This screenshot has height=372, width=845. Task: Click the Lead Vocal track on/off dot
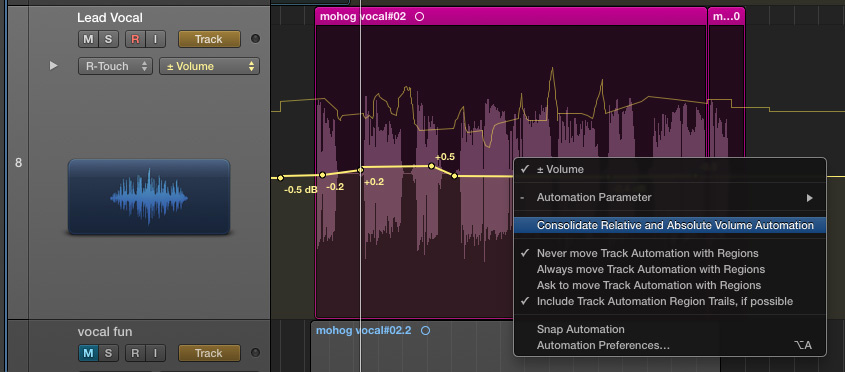(255, 39)
